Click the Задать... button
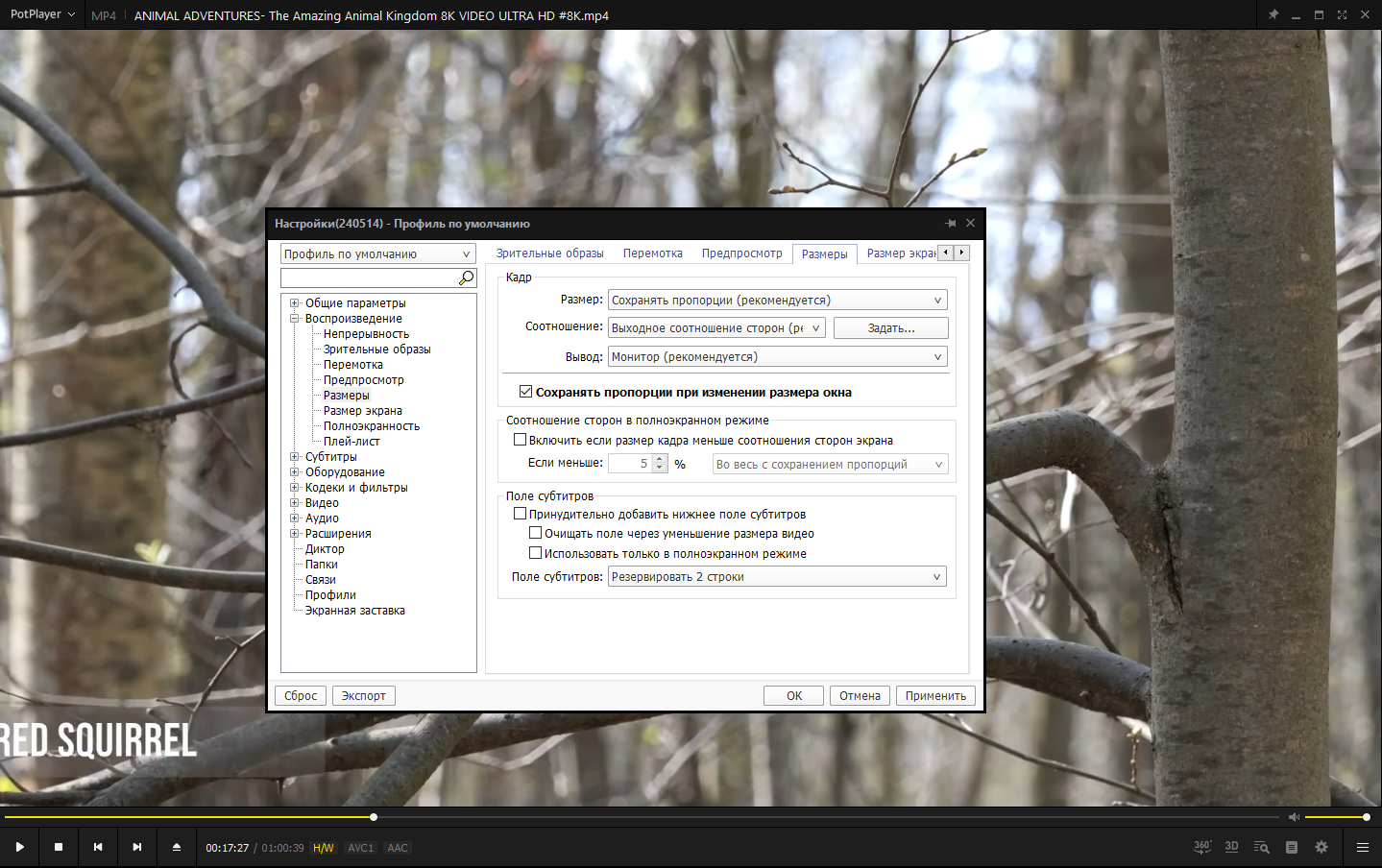 coord(891,328)
